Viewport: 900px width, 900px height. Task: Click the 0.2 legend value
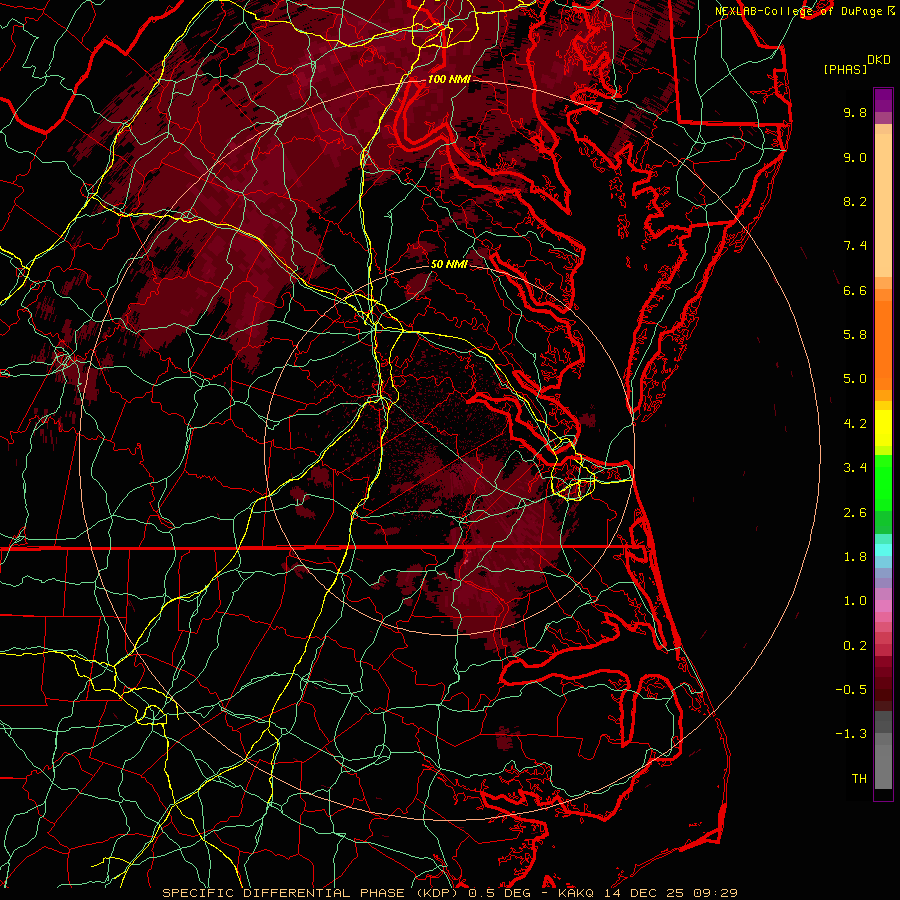[x=855, y=646]
